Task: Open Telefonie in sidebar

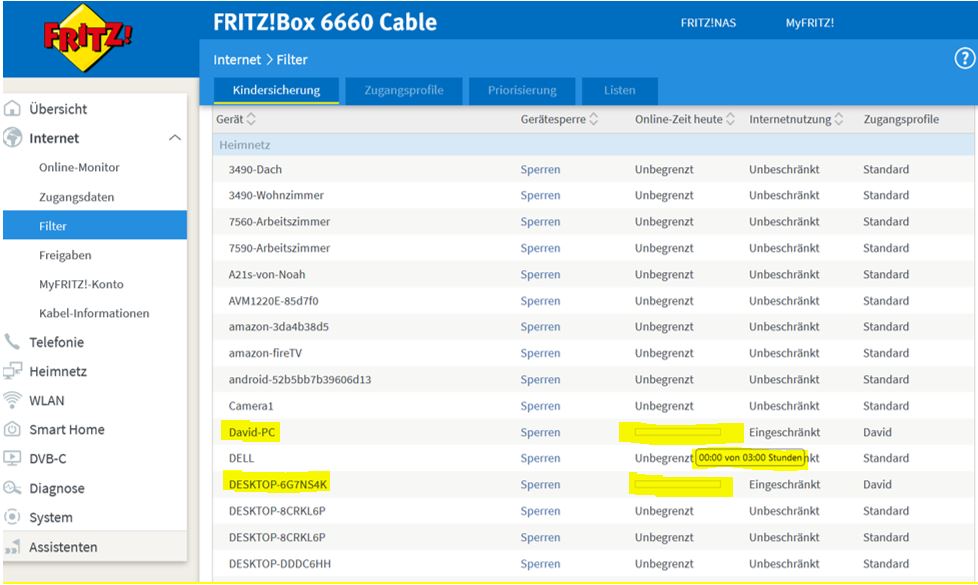Action: point(56,342)
